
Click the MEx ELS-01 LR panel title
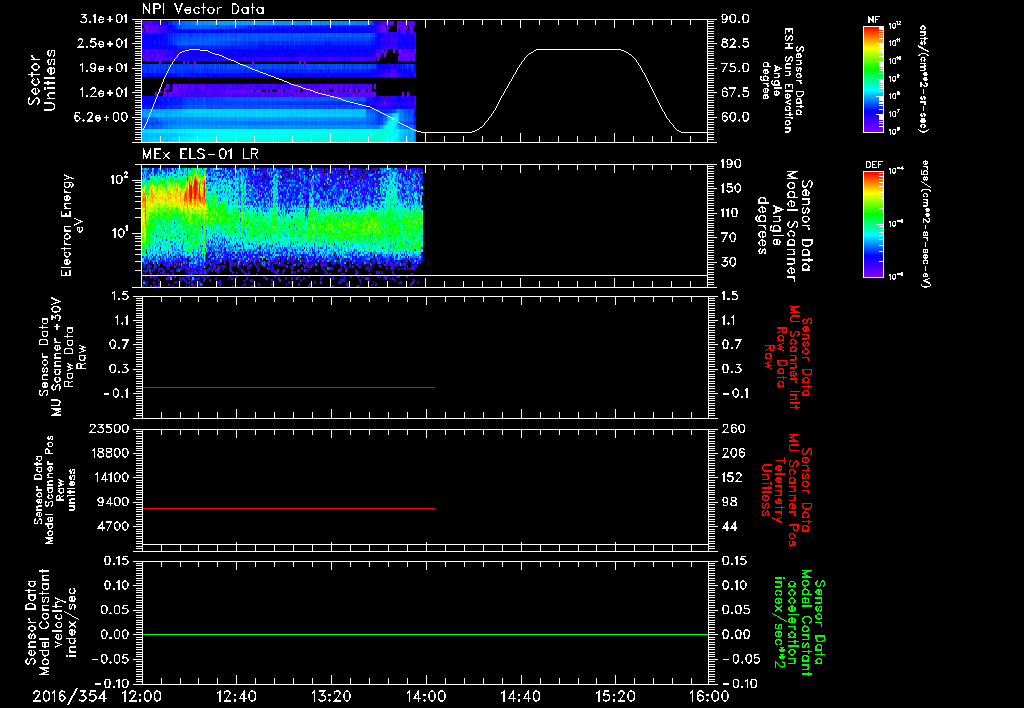pos(201,154)
